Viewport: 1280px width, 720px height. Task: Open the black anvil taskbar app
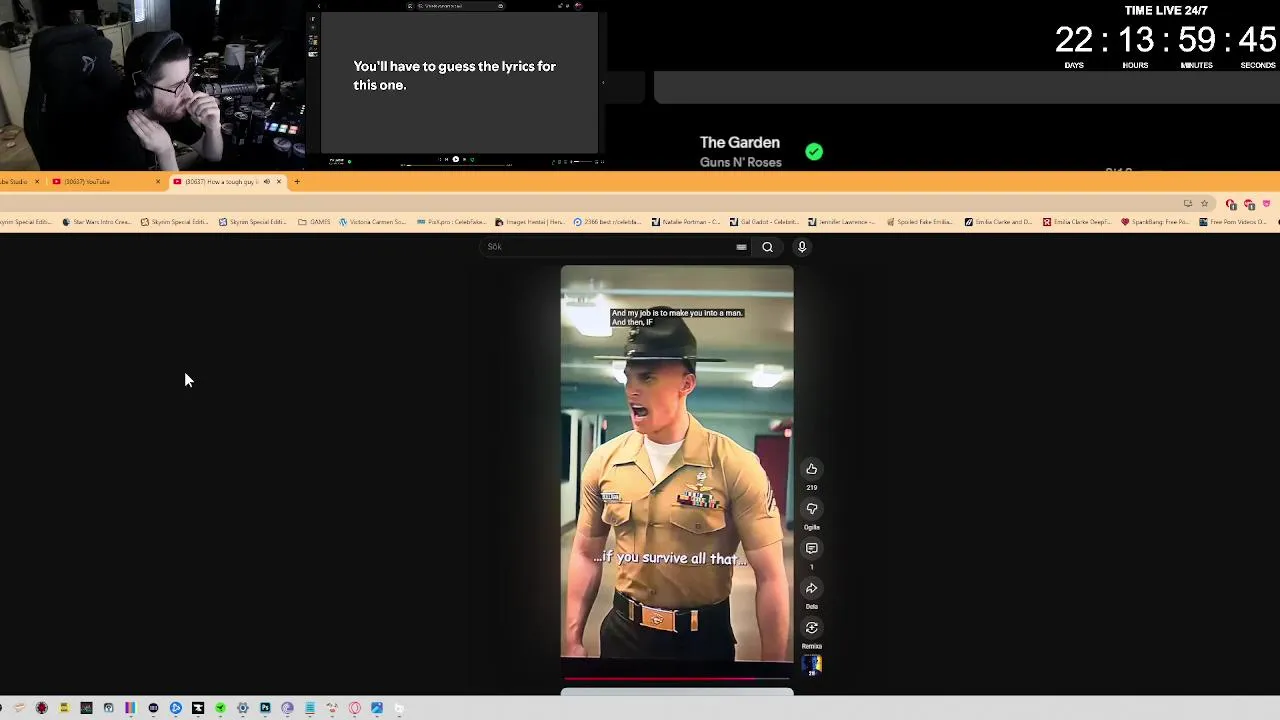pyautogui.click(x=198, y=708)
